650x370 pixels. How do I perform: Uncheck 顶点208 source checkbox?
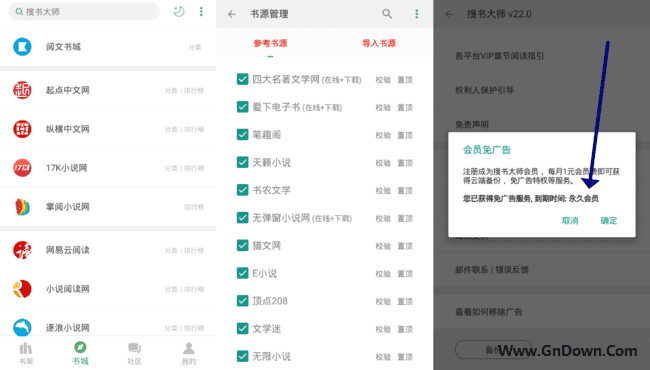(x=243, y=301)
